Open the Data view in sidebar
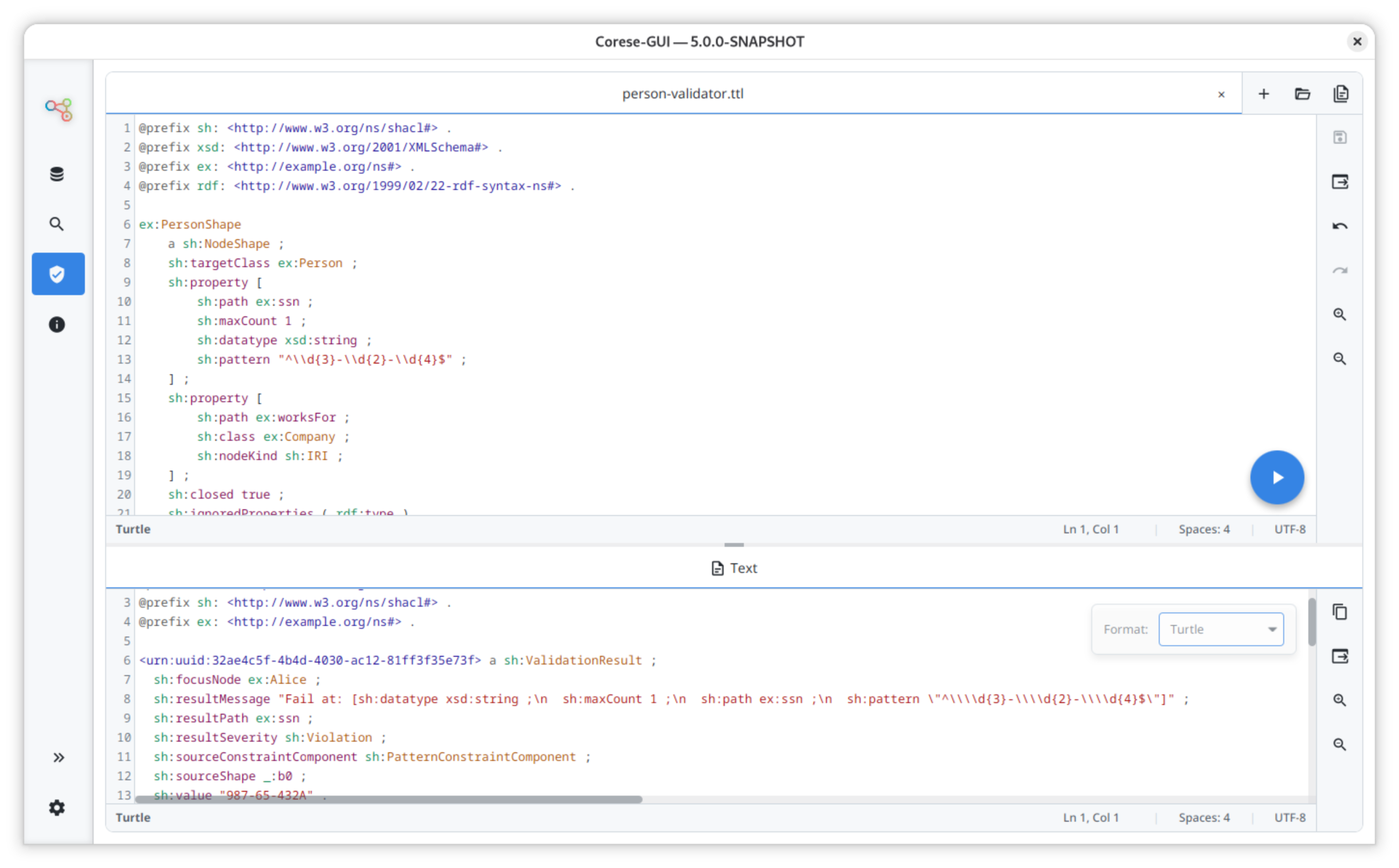The image size is (1399, 868). (x=57, y=174)
